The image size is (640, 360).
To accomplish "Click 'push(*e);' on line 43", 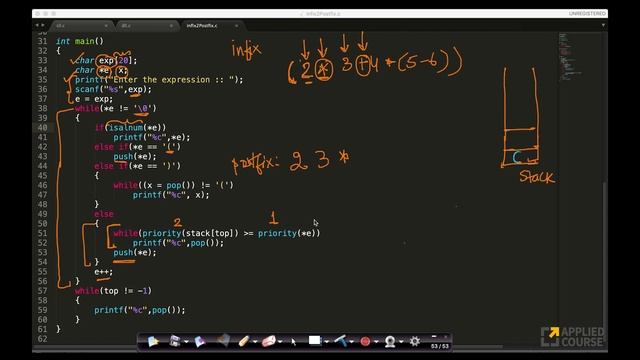I will 135,157.
